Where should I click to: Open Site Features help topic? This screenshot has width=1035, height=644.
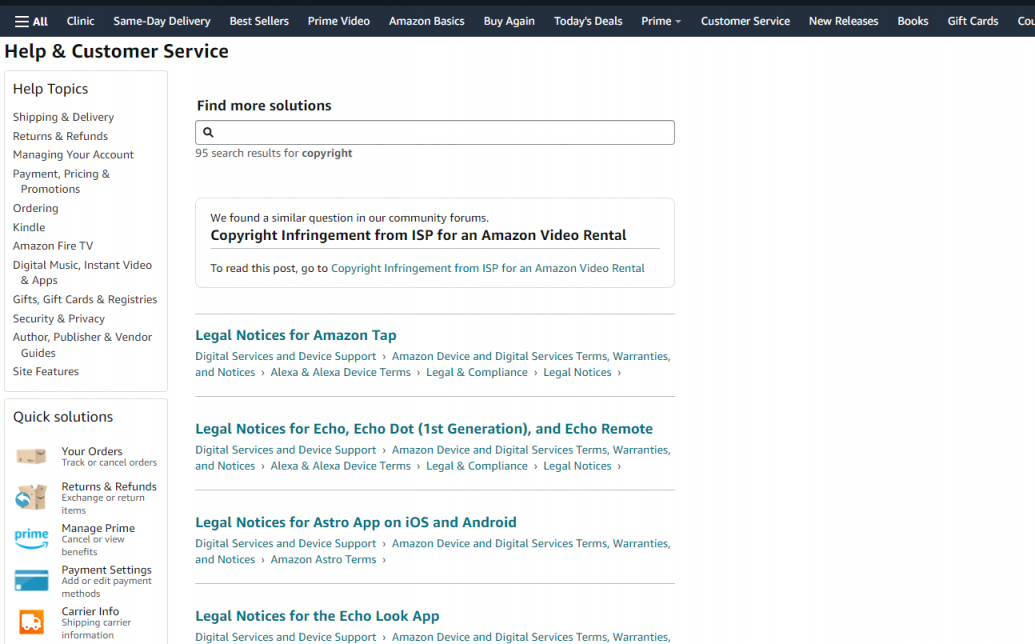click(46, 371)
